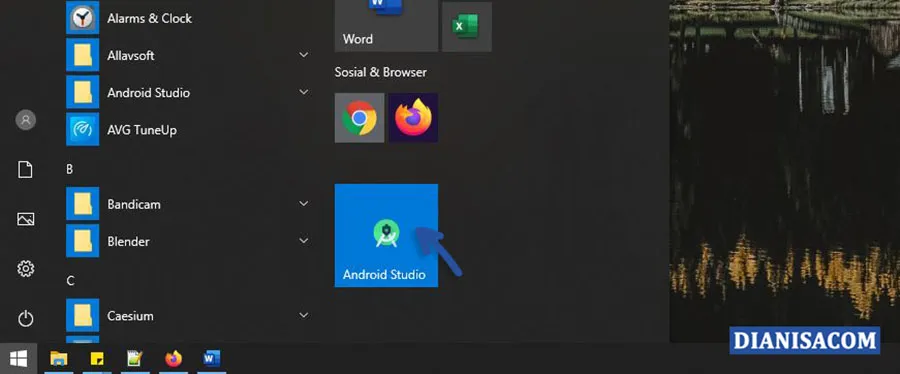Viewport: 900px width, 374px height.
Task: Click the Windows Start button
Action: 18,359
